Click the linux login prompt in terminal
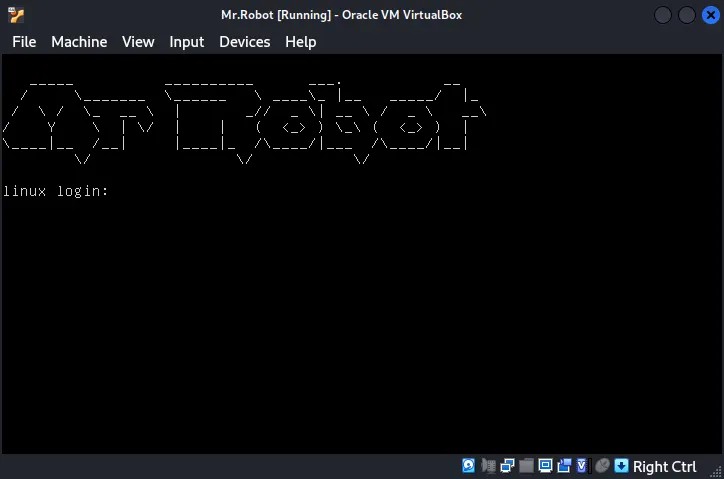The image size is (724, 479). pos(56,191)
